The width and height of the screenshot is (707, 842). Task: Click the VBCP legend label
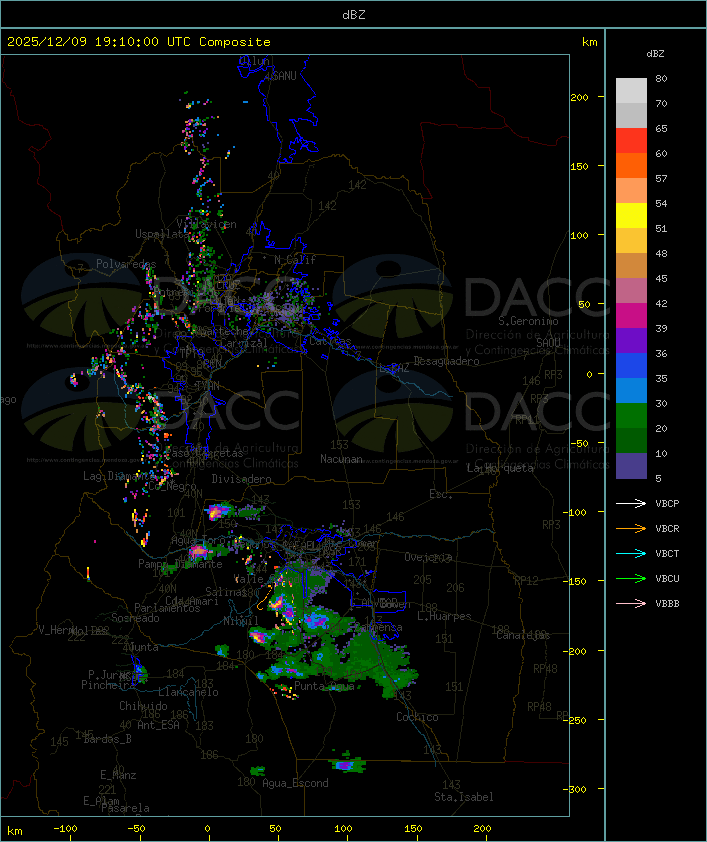point(667,504)
